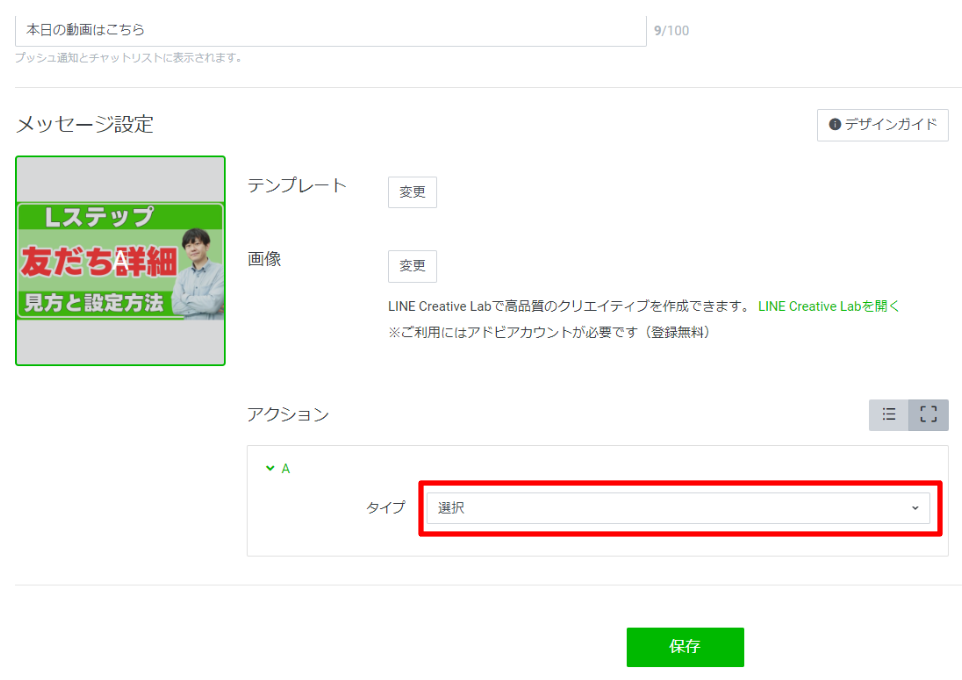Image resolution: width=962 pixels, height=680 pixels.
Task: Click 変更 button next to 画像
Action: [412, 266]
